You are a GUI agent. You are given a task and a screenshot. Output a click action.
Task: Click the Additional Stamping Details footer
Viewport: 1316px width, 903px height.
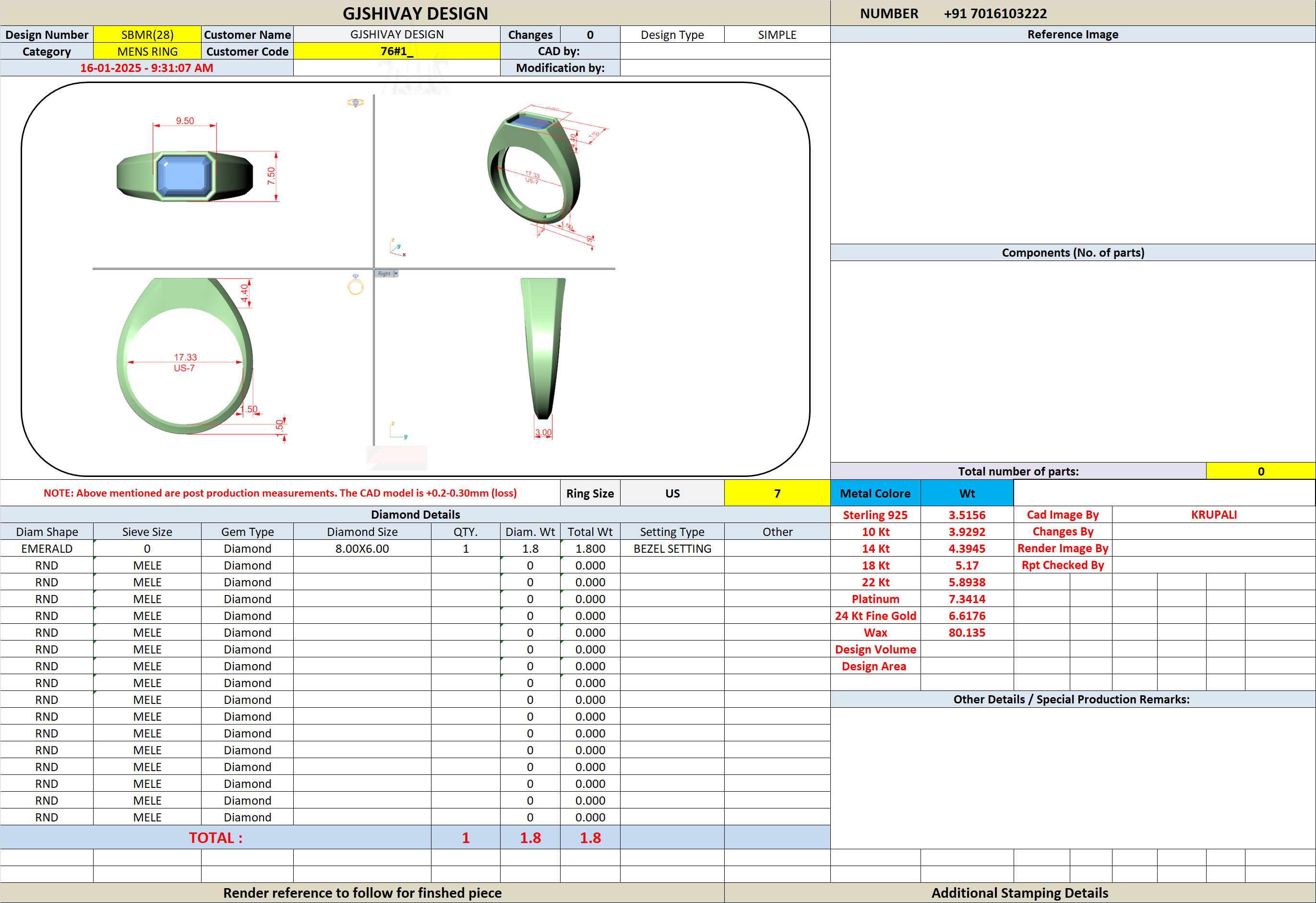(1019, 893)
